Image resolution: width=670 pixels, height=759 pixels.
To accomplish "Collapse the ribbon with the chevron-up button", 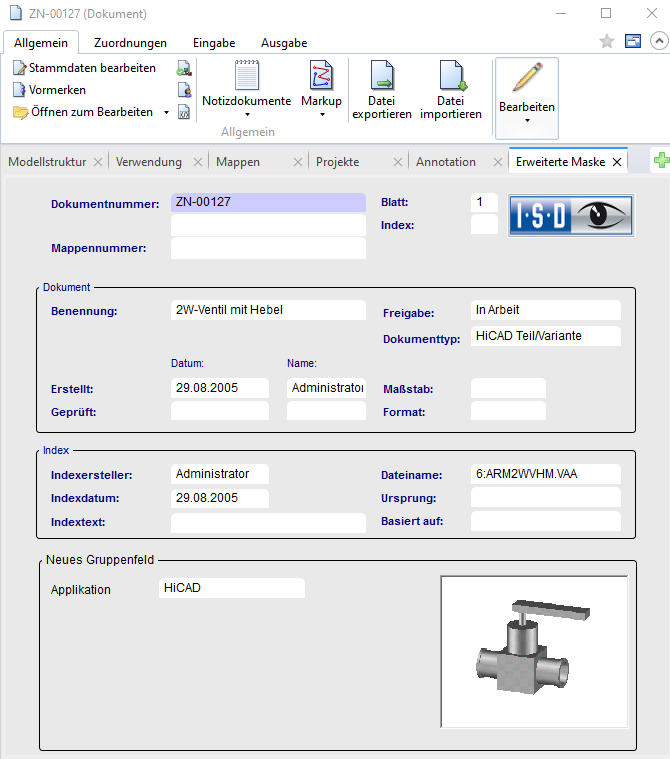I will [x=658, y=41].
